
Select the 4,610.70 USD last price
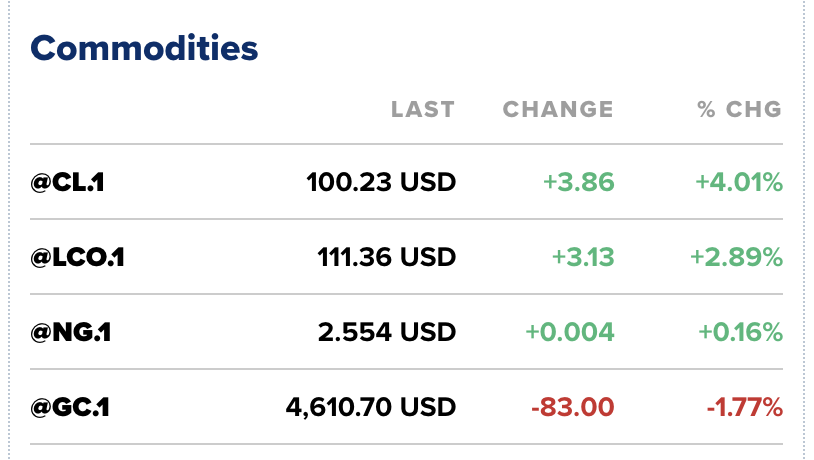pos(370,407)
